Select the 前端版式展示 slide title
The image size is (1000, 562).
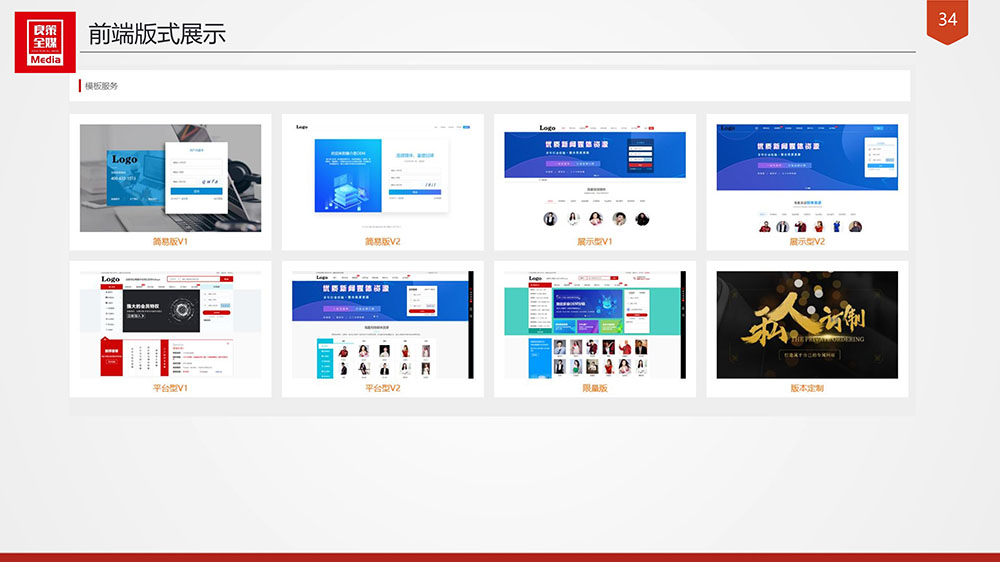[x=157, y=34]
